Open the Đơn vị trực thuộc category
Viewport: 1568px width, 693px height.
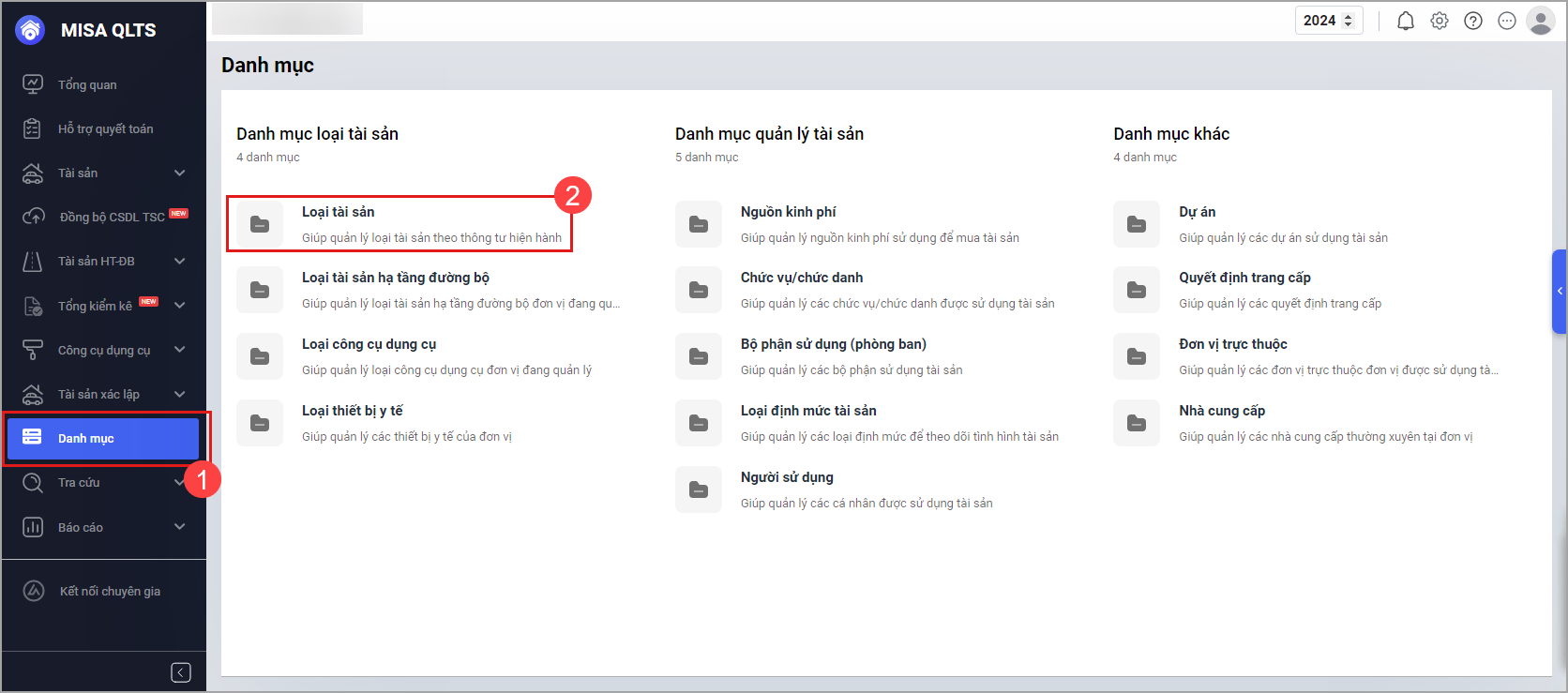coord(1307,356)
